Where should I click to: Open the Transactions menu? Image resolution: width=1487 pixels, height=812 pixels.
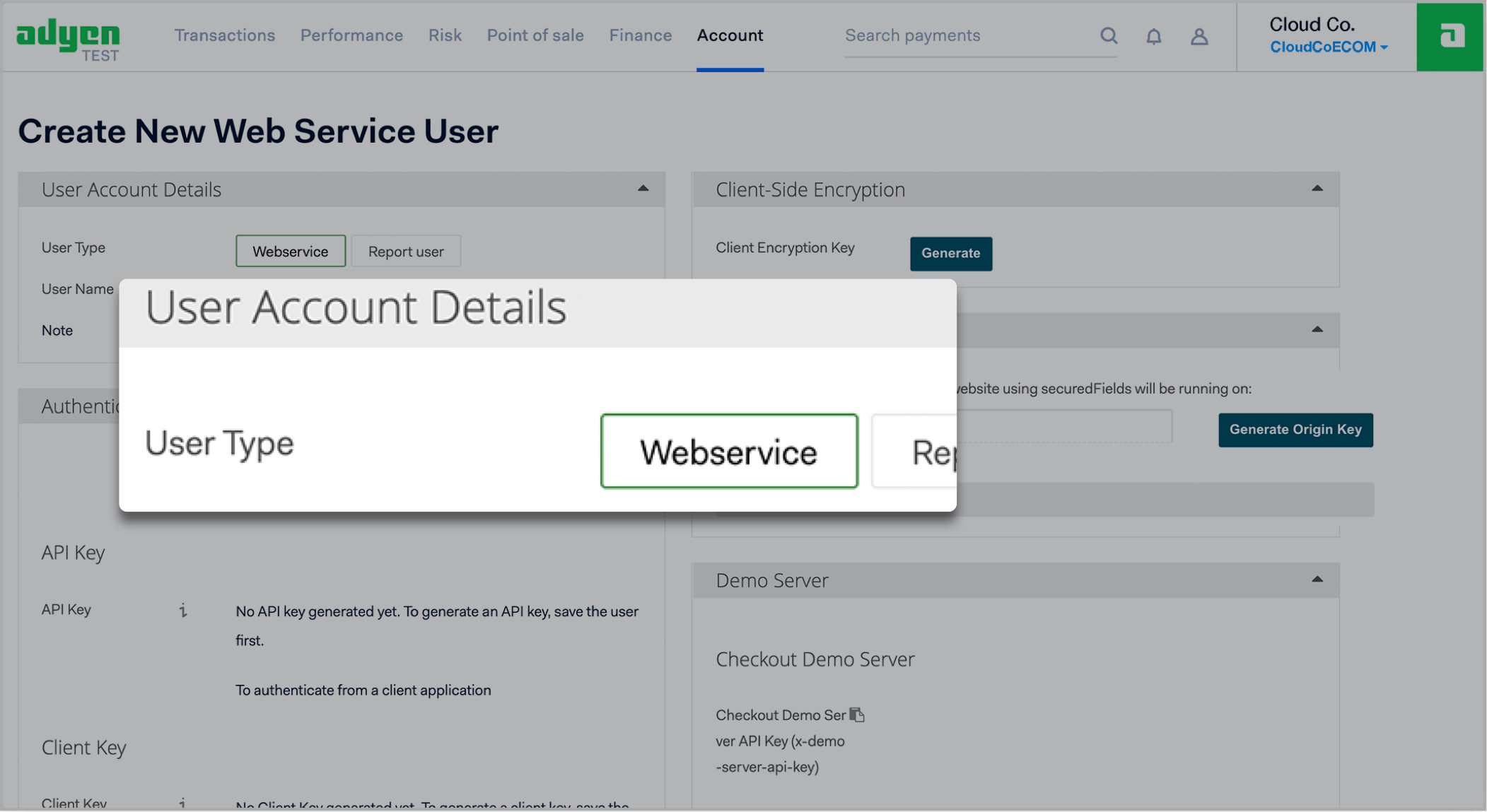225,35
